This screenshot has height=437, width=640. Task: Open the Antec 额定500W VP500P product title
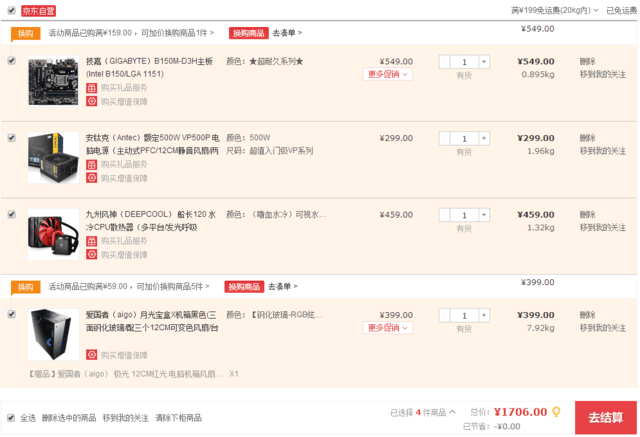click(x=152, y=144)
